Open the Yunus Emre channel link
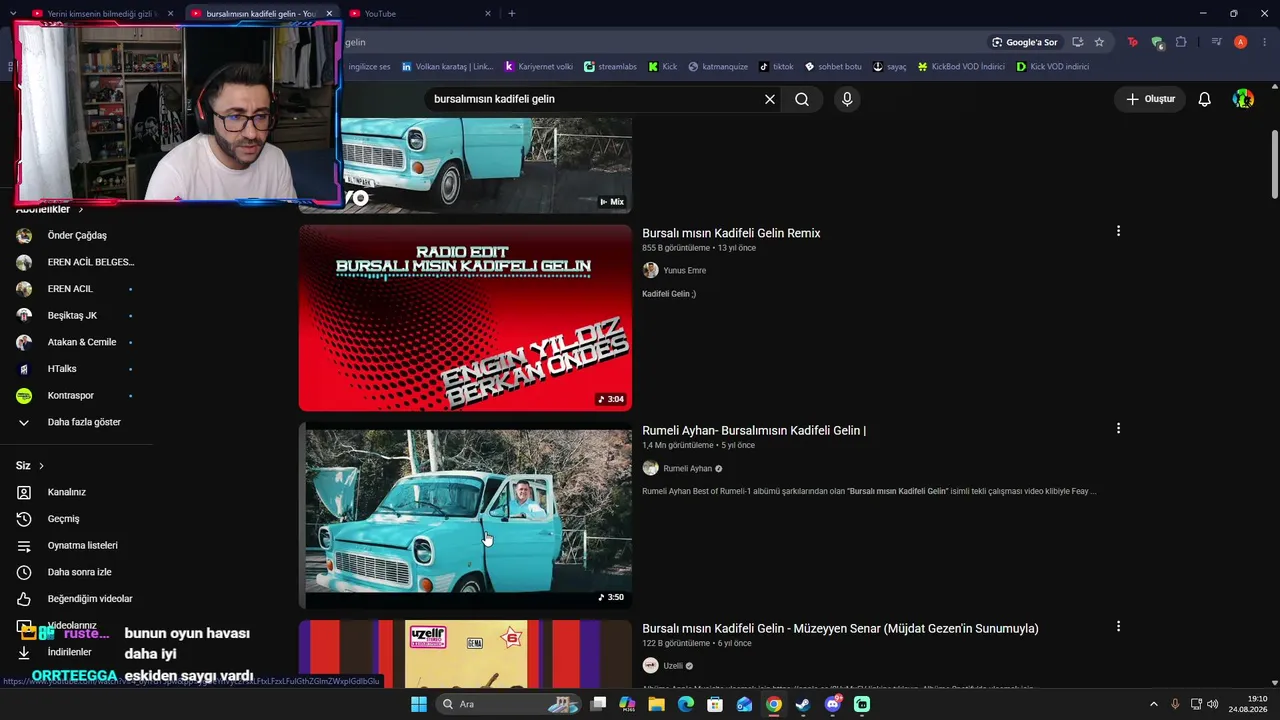This screenshot has height=720, width=1280. tap(684, 270)
